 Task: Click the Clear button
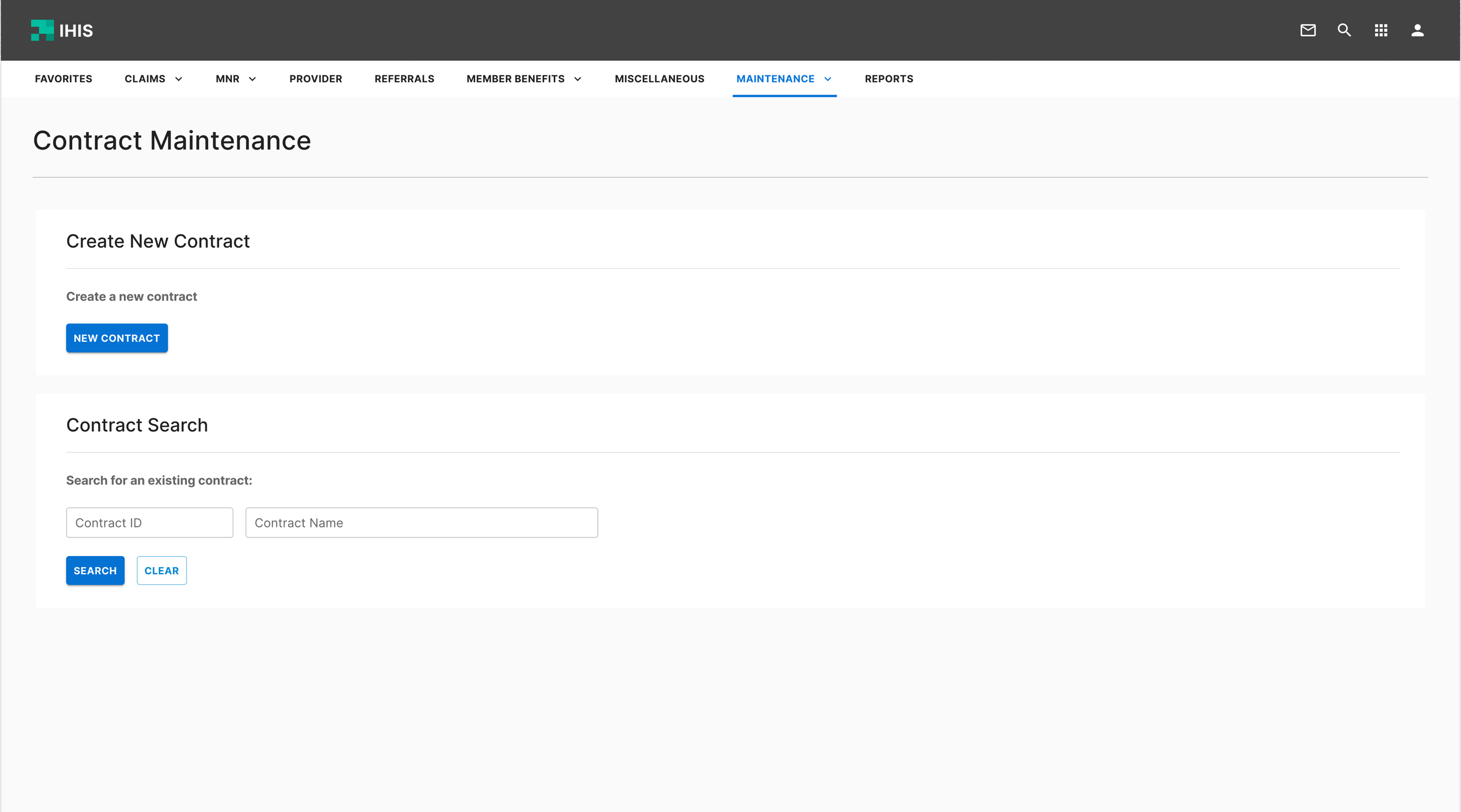point(161,570)
